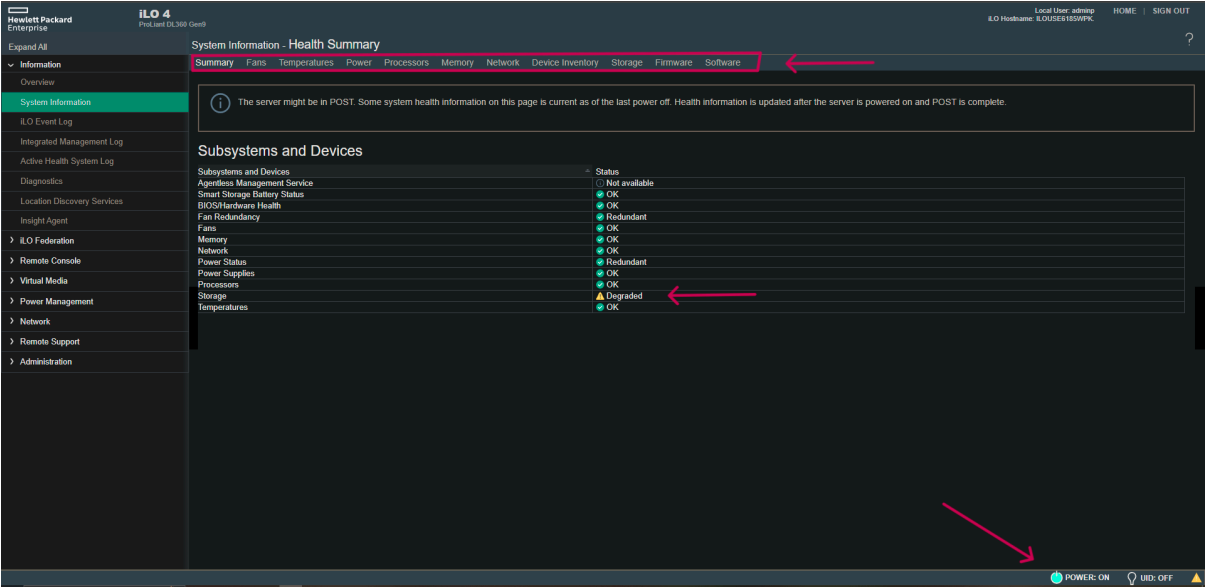Click the Redundant check icon for Power Status
Viewport: 1206px width, 588px height.
[600, 262]
